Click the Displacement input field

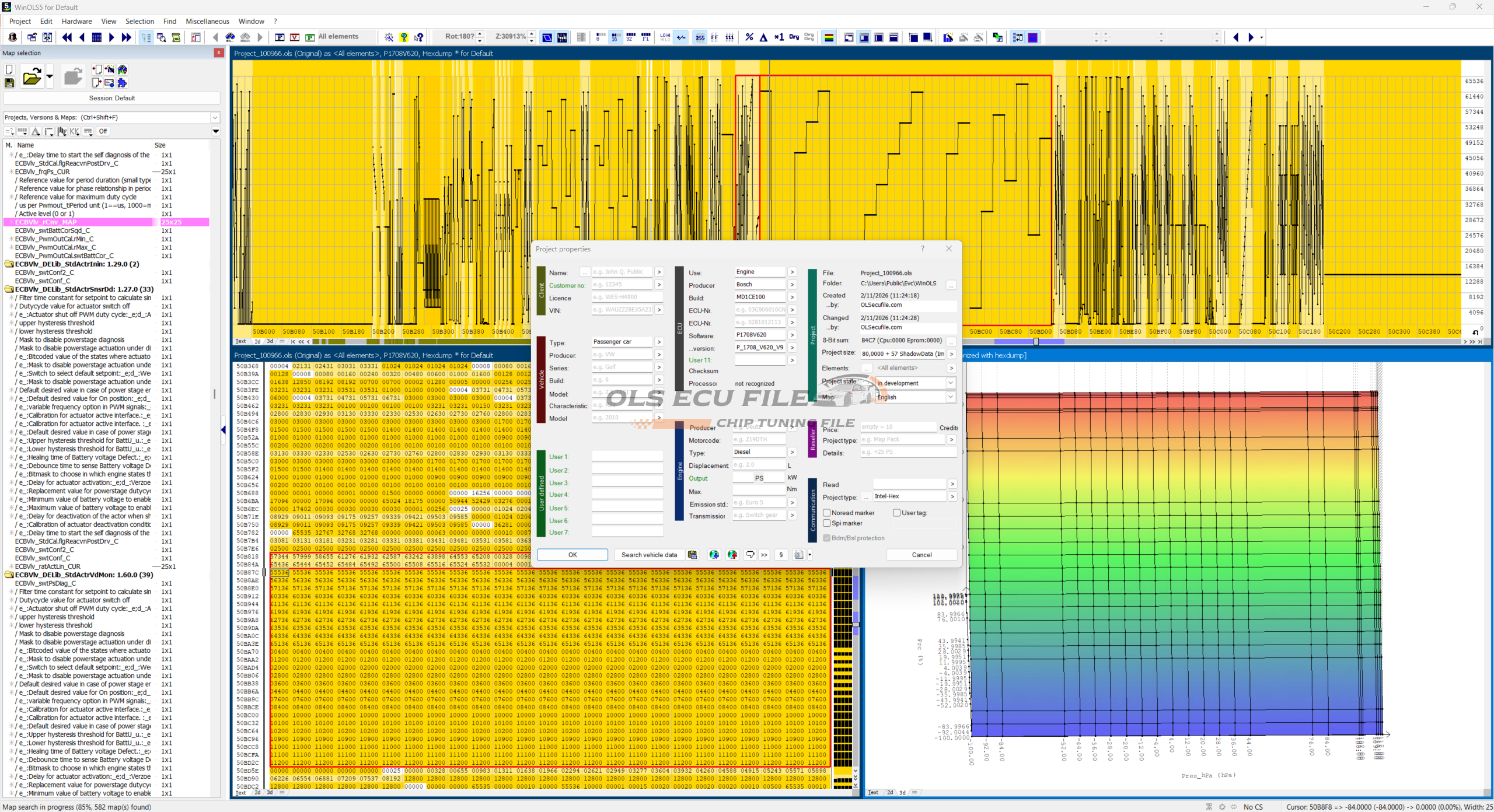click(x=758, y=465)
